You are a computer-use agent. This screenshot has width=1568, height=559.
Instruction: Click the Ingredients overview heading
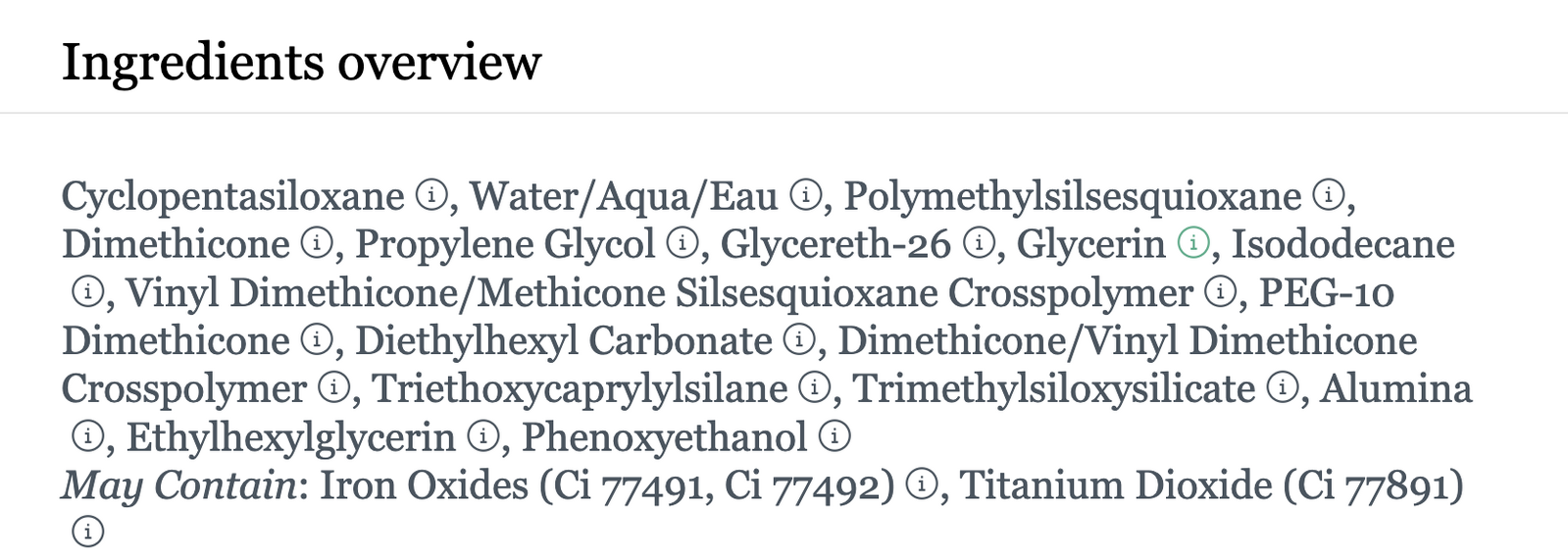click(301, 62)
